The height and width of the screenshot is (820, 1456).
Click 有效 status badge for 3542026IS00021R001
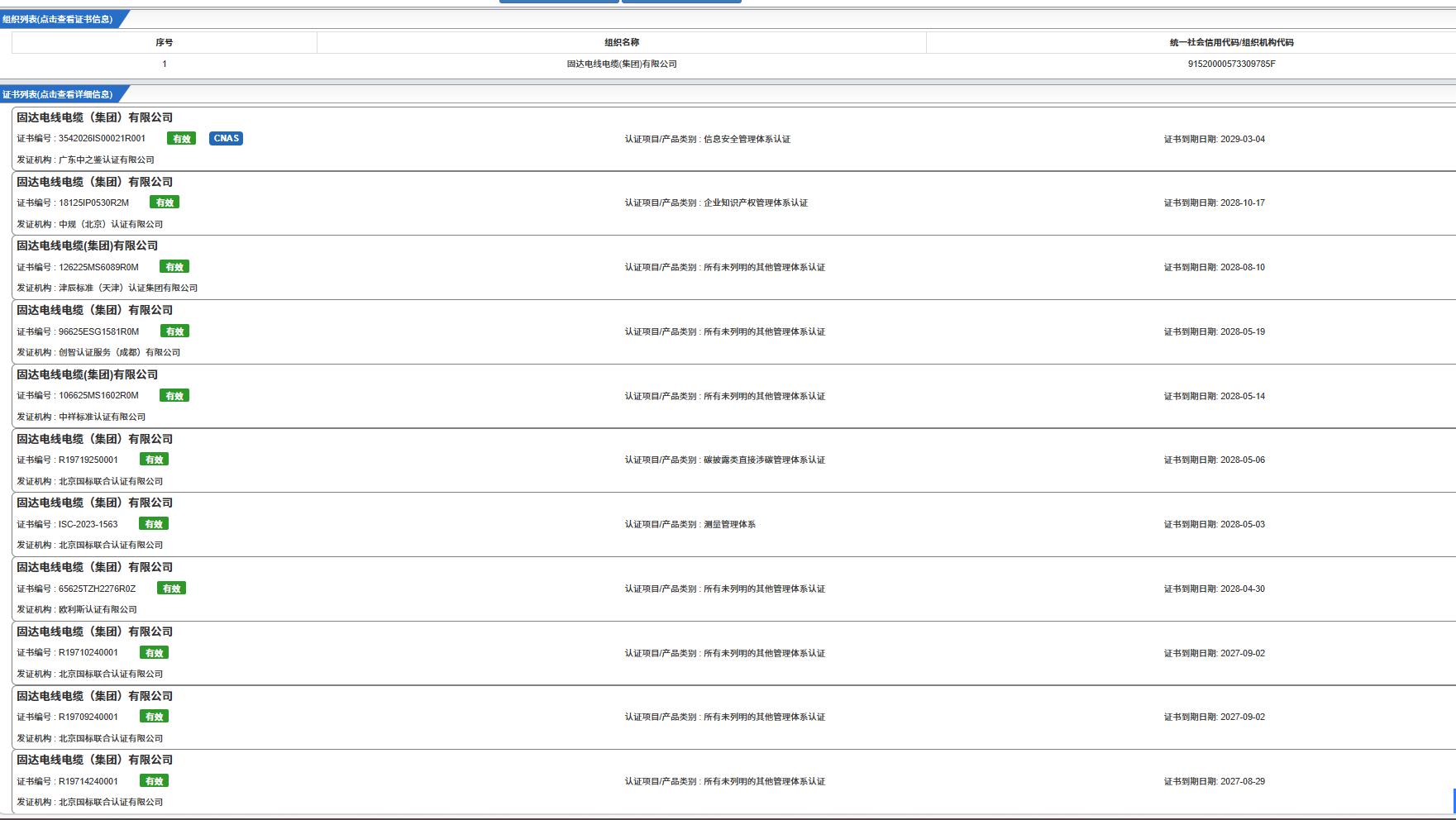tap(181, 138)
